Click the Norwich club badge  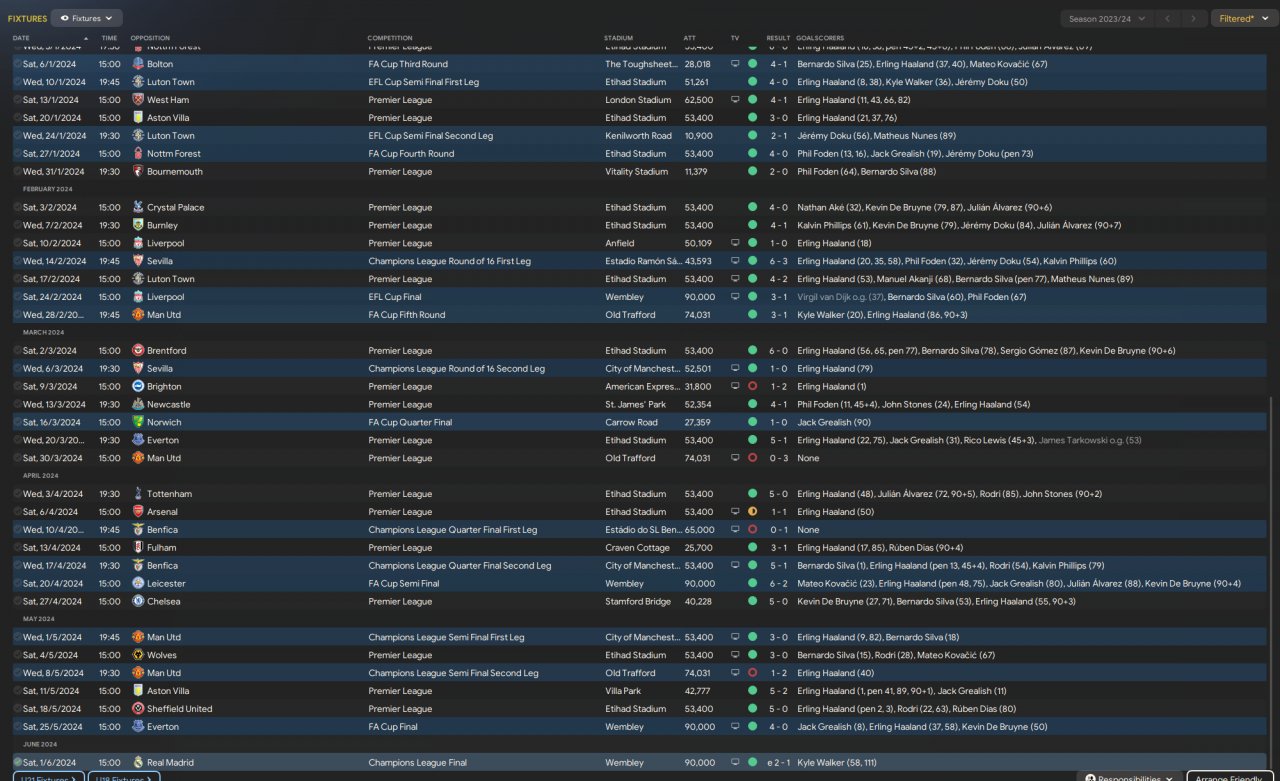point(138,423)
